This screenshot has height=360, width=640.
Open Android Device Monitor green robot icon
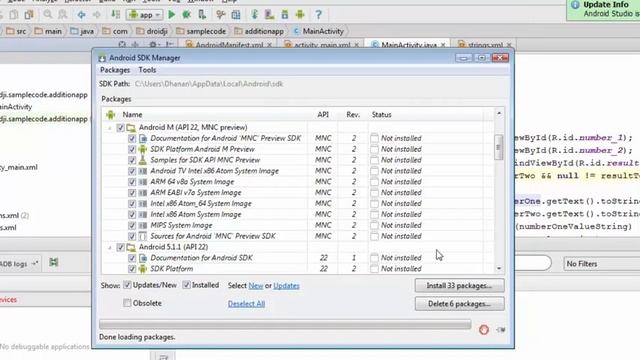point(300,15)
